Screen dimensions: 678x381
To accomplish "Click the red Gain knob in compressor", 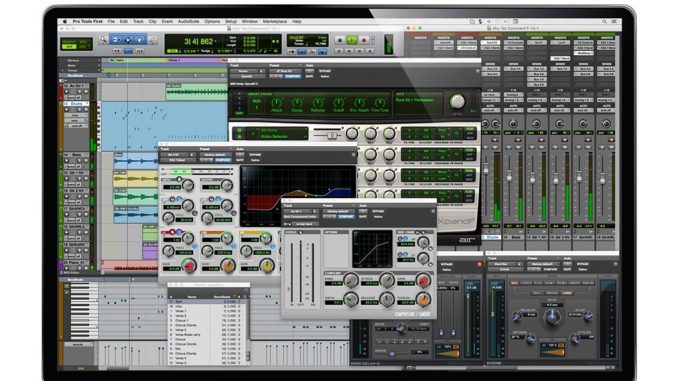I will tap(424, 280).
